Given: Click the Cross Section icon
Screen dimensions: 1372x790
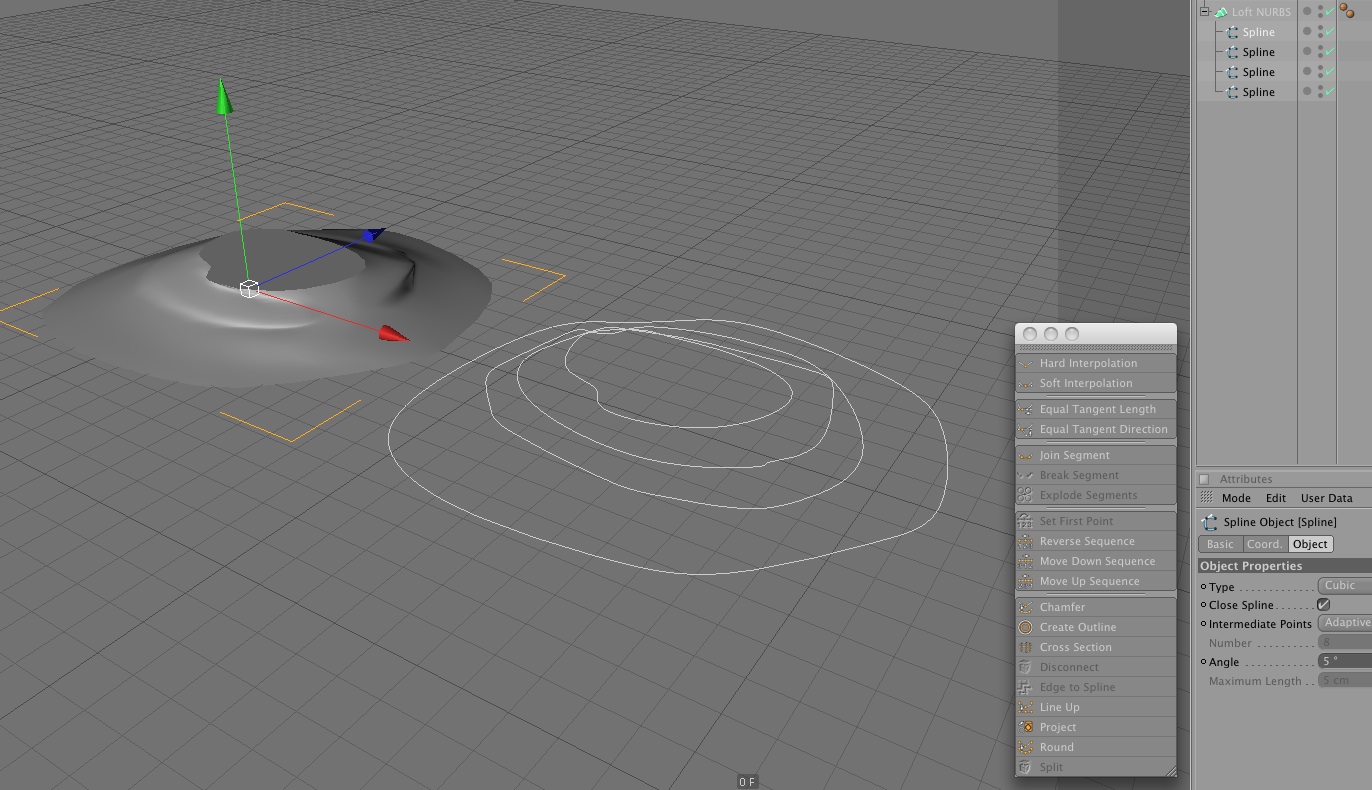Looking at the screenshot, I should point(1025,647).
